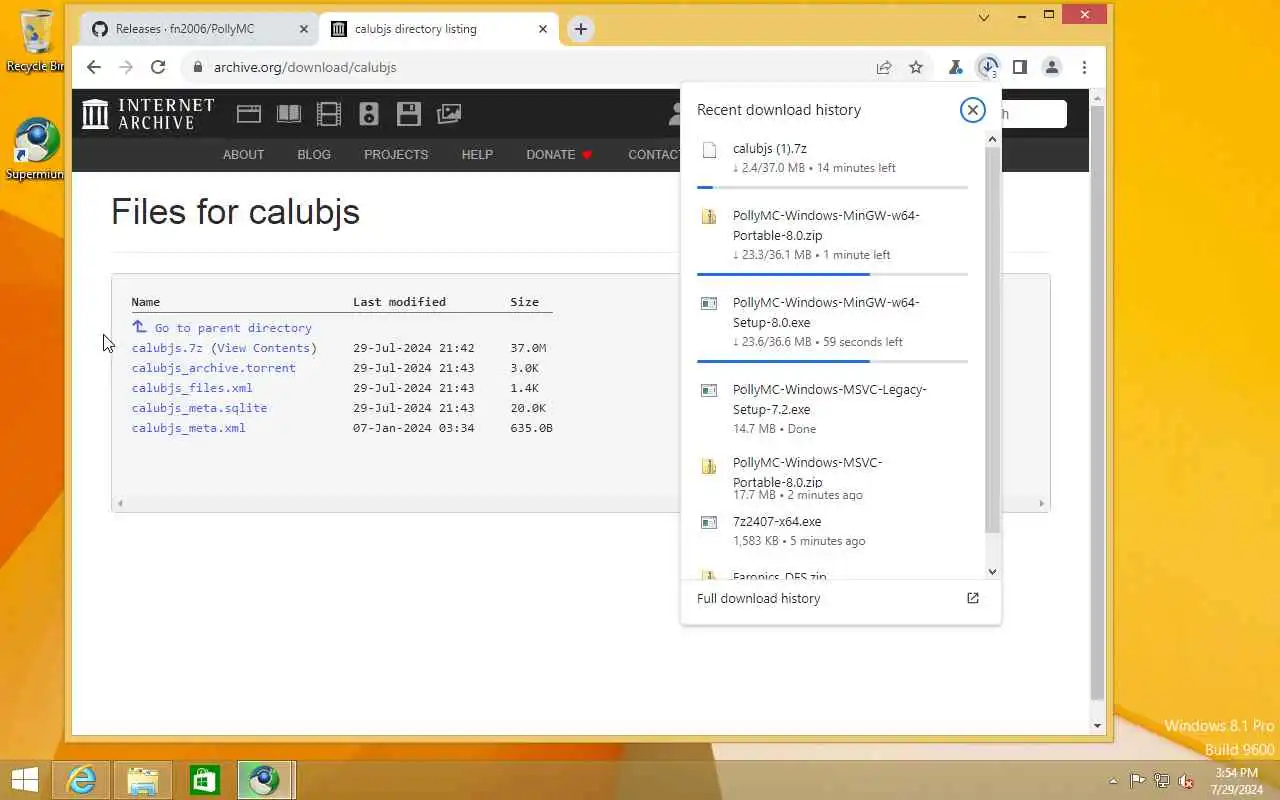Viewport: 1280px width, 800px height.
Task: Open Internet Explorer from the taskbar
Action: coord(81,780)
